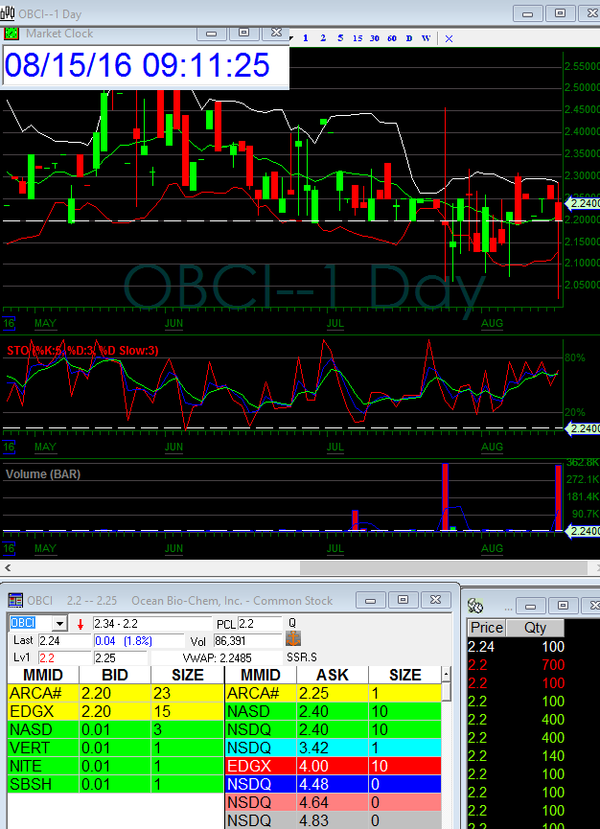
Task: Click the BID column header
Action: tap(115, 675)
